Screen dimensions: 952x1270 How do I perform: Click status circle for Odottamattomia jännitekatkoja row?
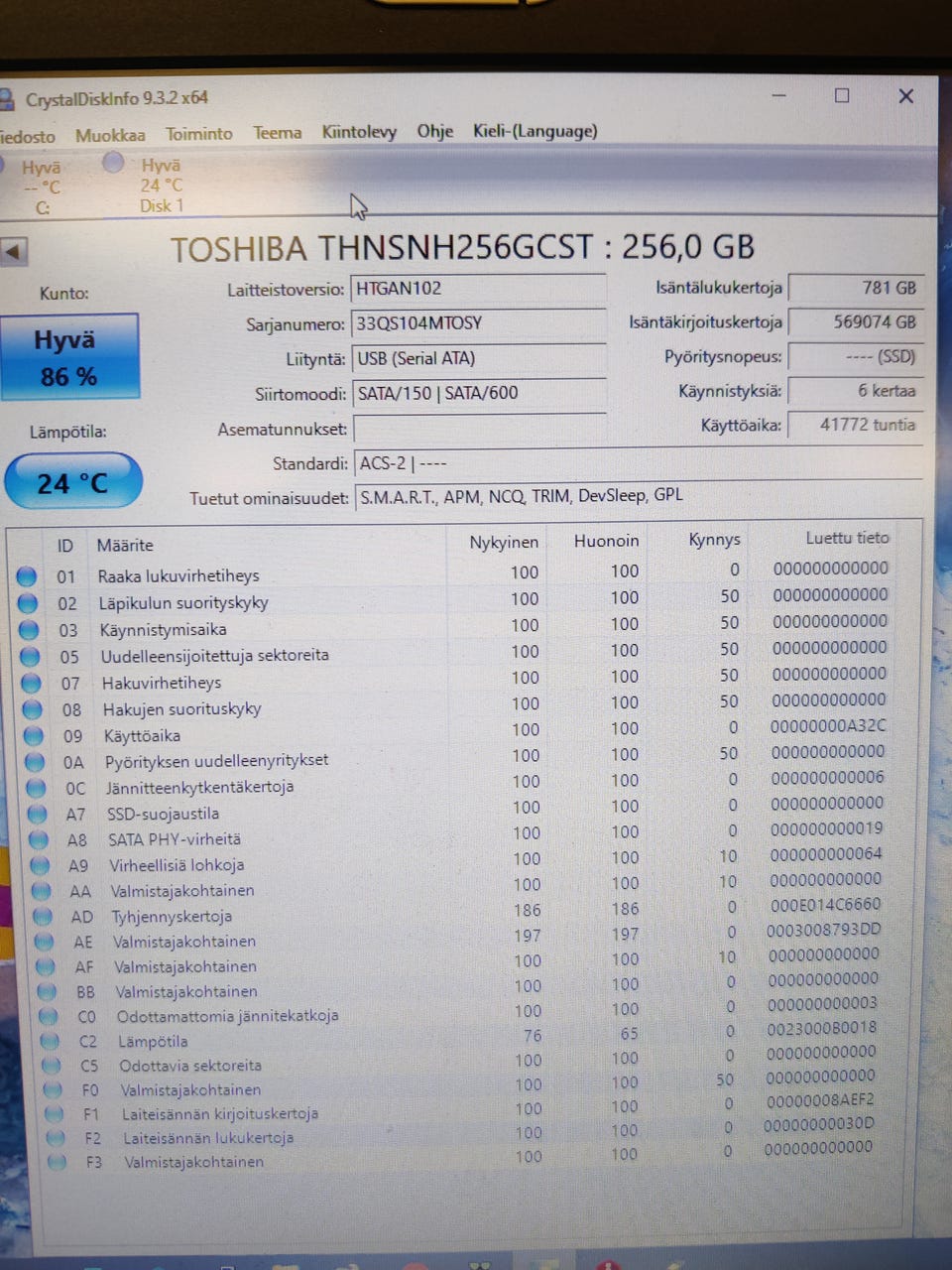[x=49, y=1016]
